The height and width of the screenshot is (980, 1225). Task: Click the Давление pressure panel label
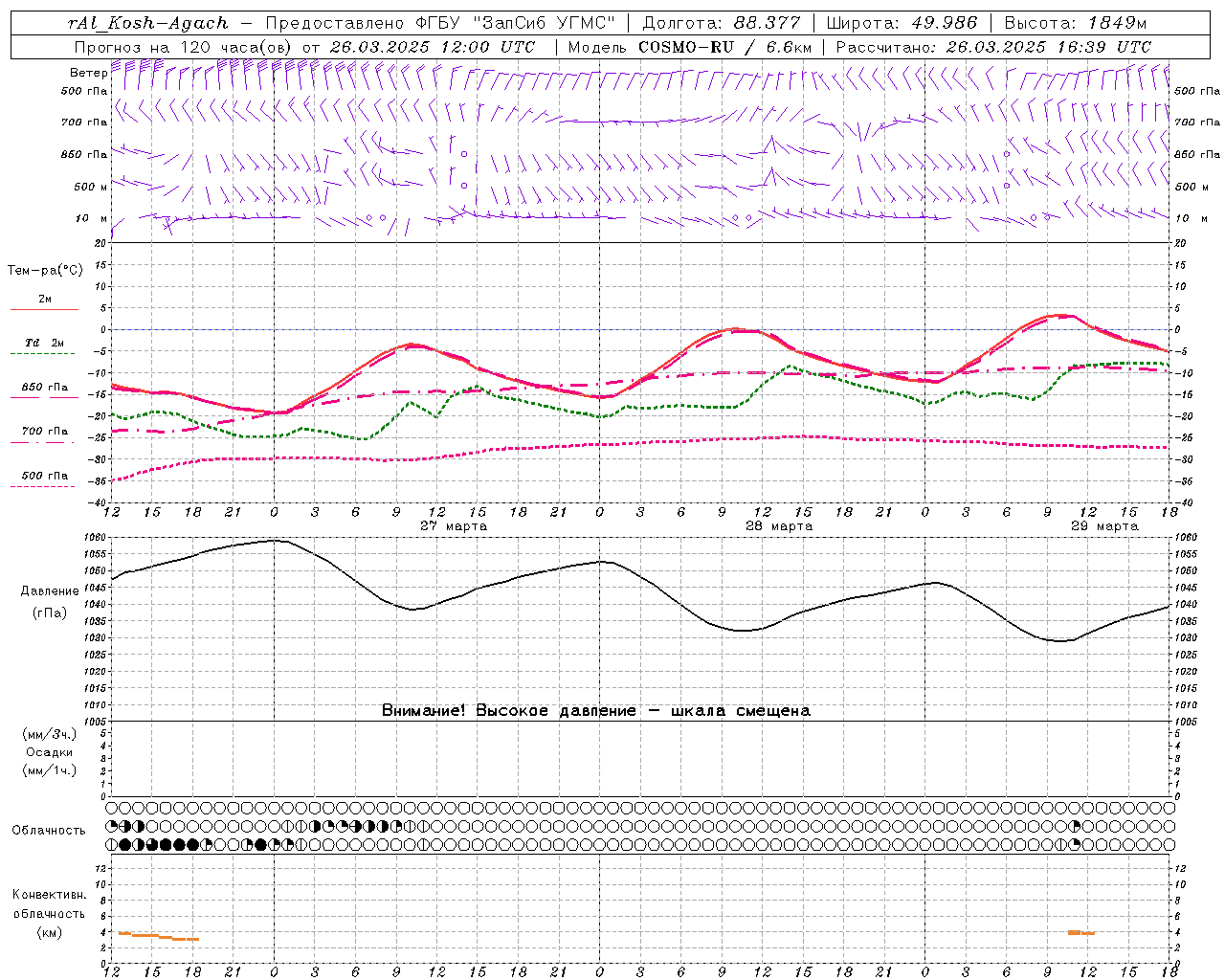pyautogui.click(x=50, y=591)
